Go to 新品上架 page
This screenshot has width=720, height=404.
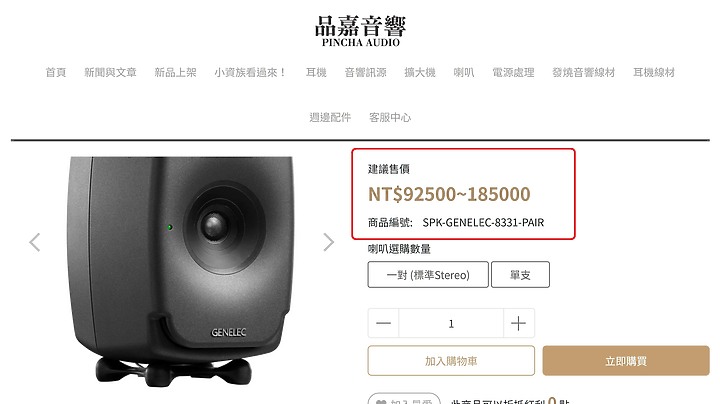(x=175, y=73)
